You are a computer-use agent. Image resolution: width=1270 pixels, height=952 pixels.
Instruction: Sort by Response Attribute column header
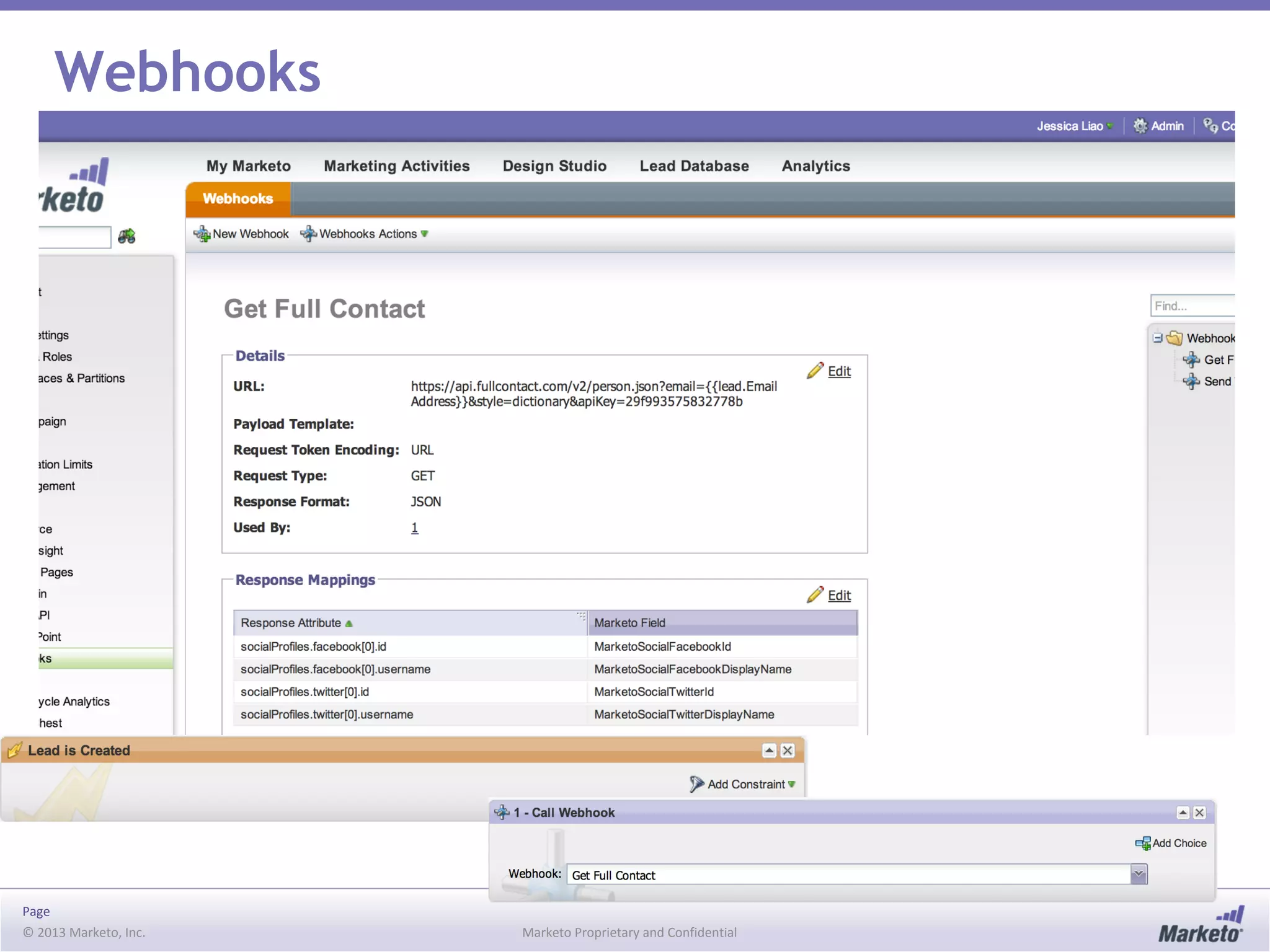(x=410, y=623)
